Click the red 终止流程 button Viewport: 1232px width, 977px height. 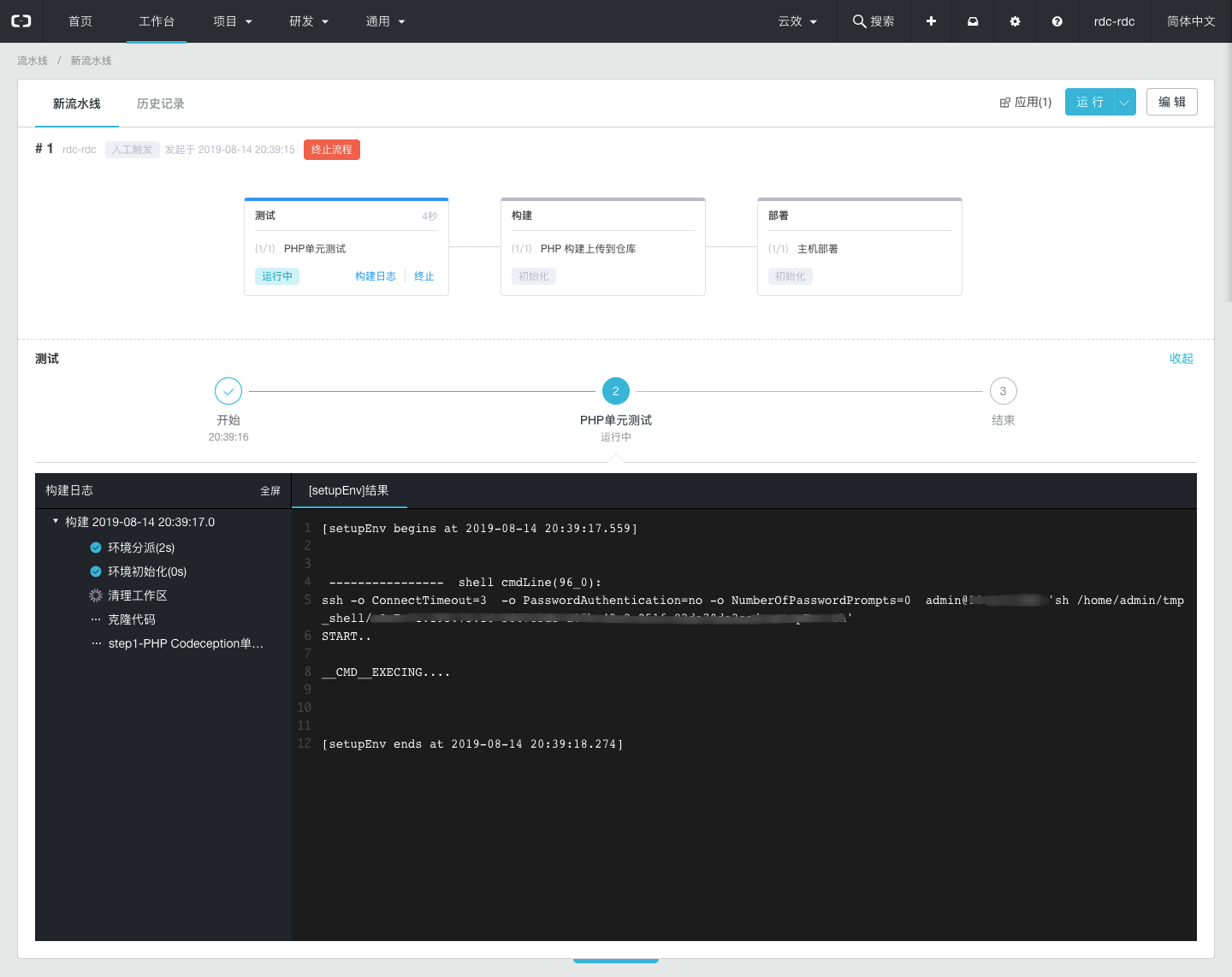tap(332, 150)
